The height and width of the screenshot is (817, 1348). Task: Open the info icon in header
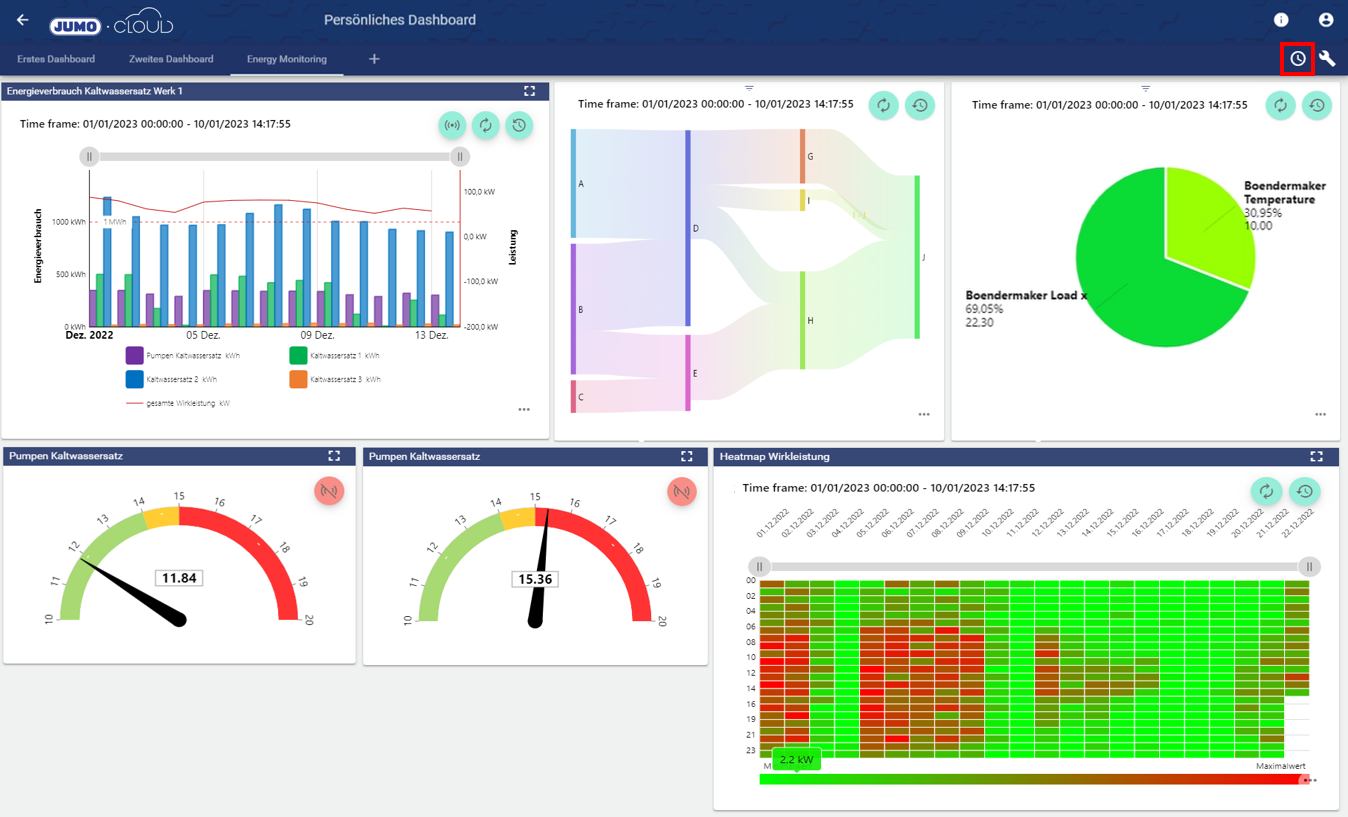point(1281,20)
